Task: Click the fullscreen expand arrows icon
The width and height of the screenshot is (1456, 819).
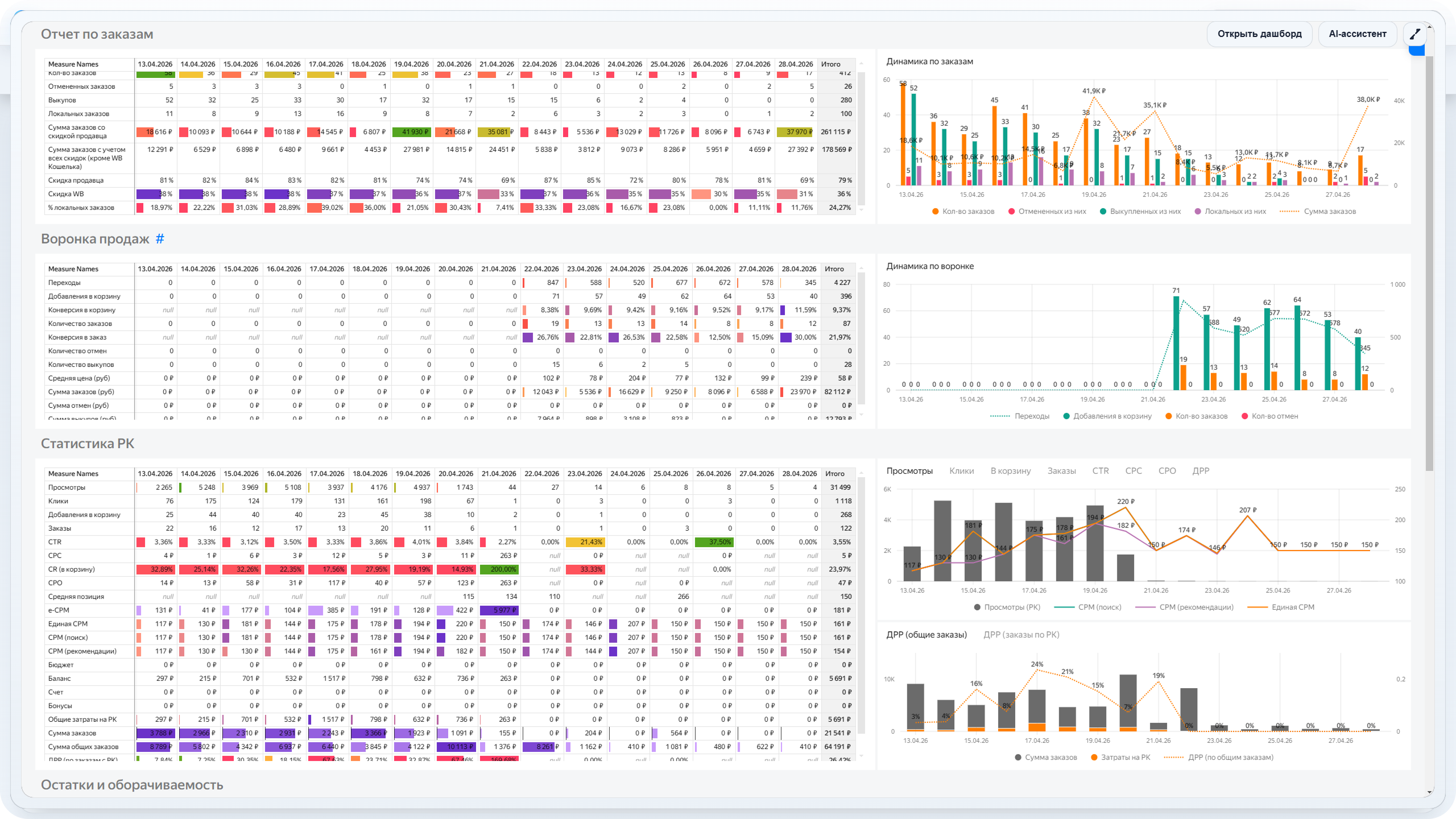Action: click(x=1415, y=34)
